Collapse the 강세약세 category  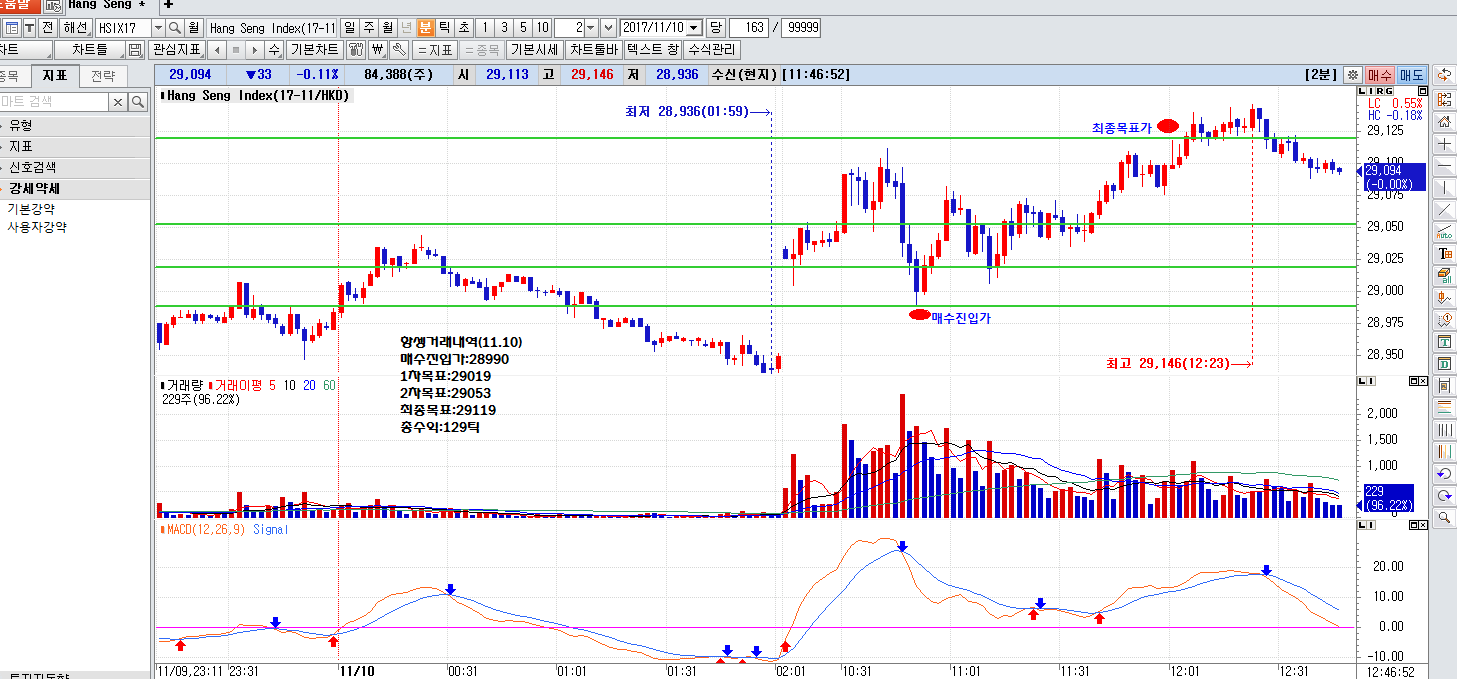point(75,188)
